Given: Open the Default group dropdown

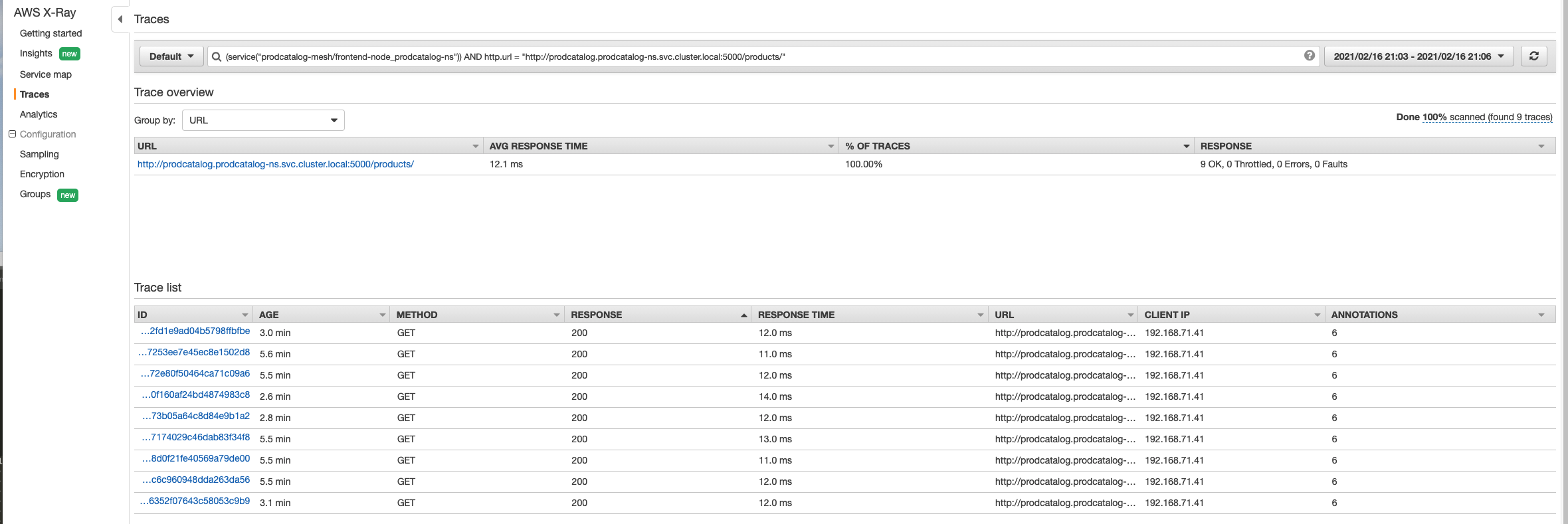Looking at the screenshot, I should (x=171, y=56).
